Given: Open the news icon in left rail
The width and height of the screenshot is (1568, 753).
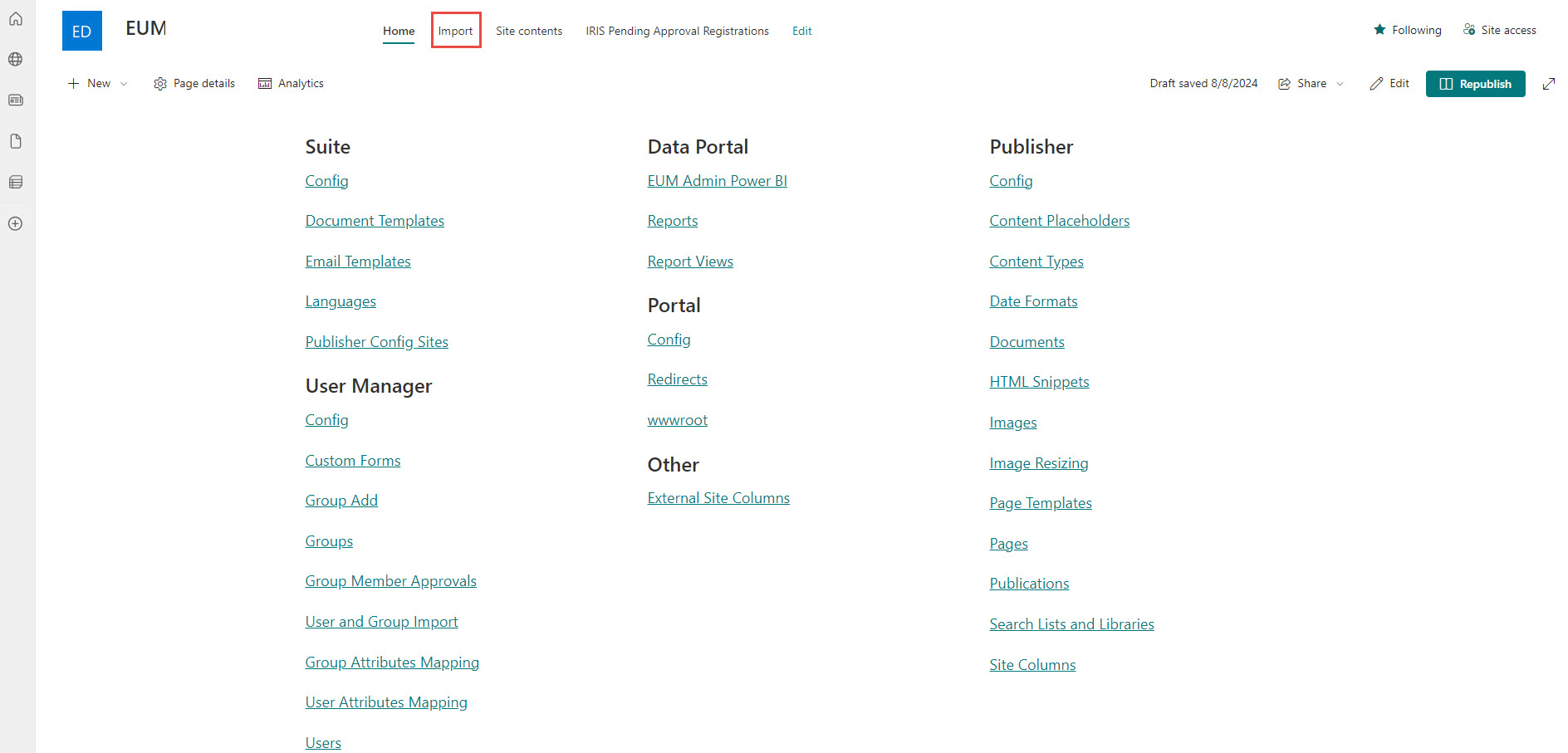Looking at the screenshot, I should (x=16, y=100).
